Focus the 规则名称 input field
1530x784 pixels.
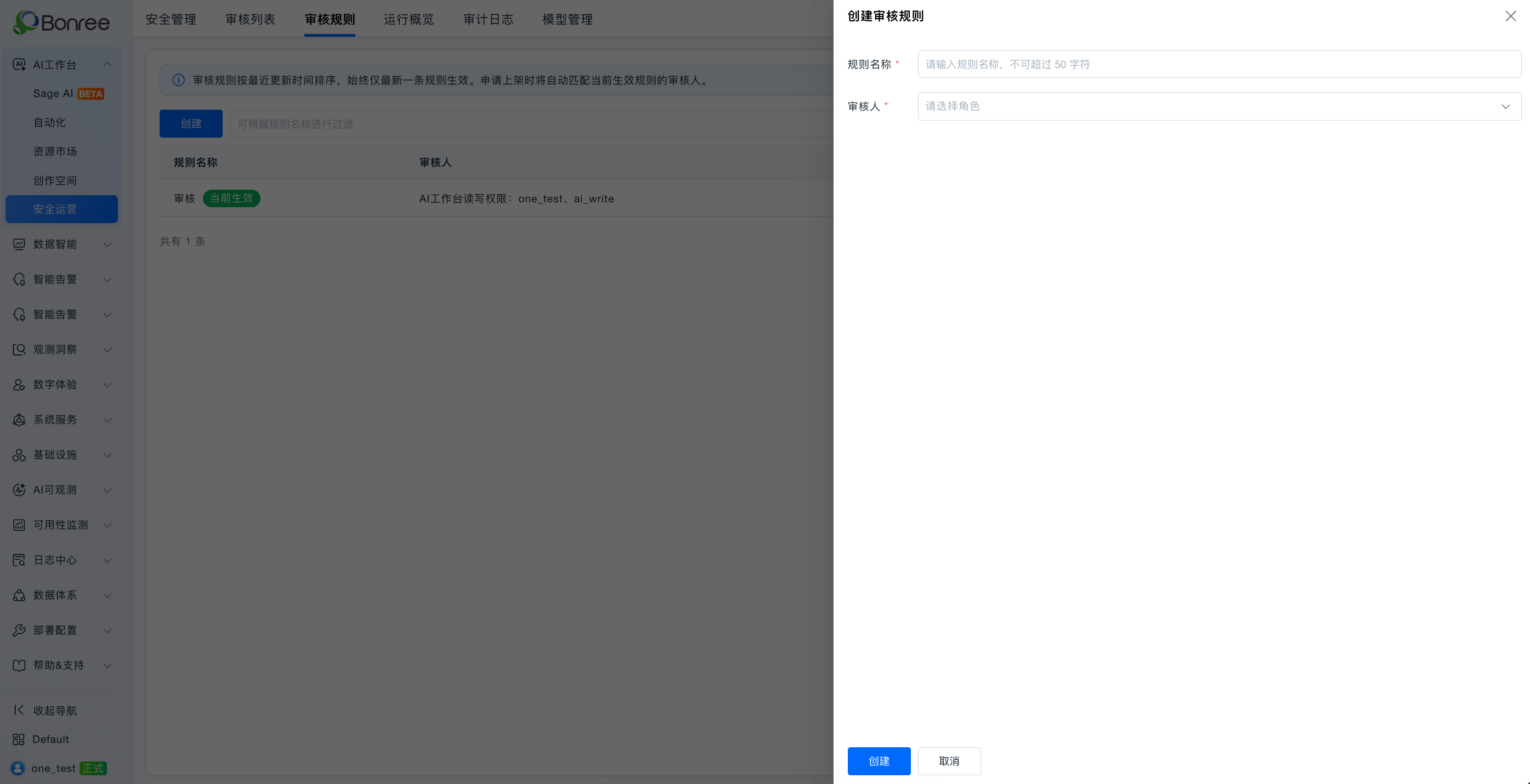[x=1219, y=64]
